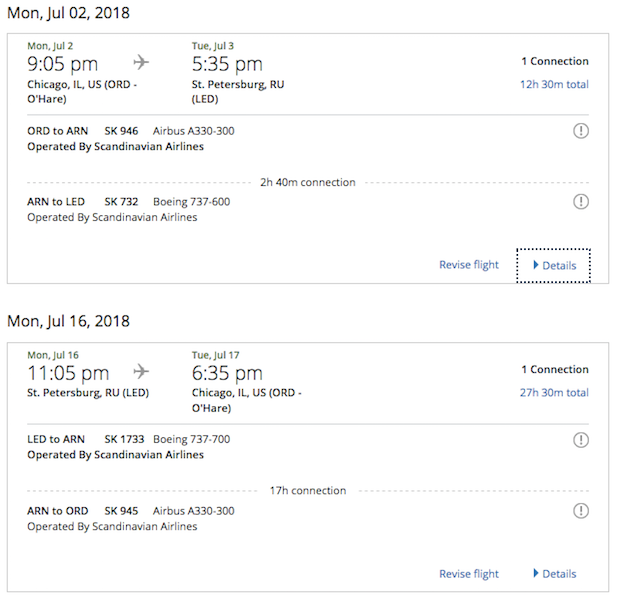Screen dimensions: 617x600
Task: Click info icon for ARN to LED flight
Action: pos(581,202)
